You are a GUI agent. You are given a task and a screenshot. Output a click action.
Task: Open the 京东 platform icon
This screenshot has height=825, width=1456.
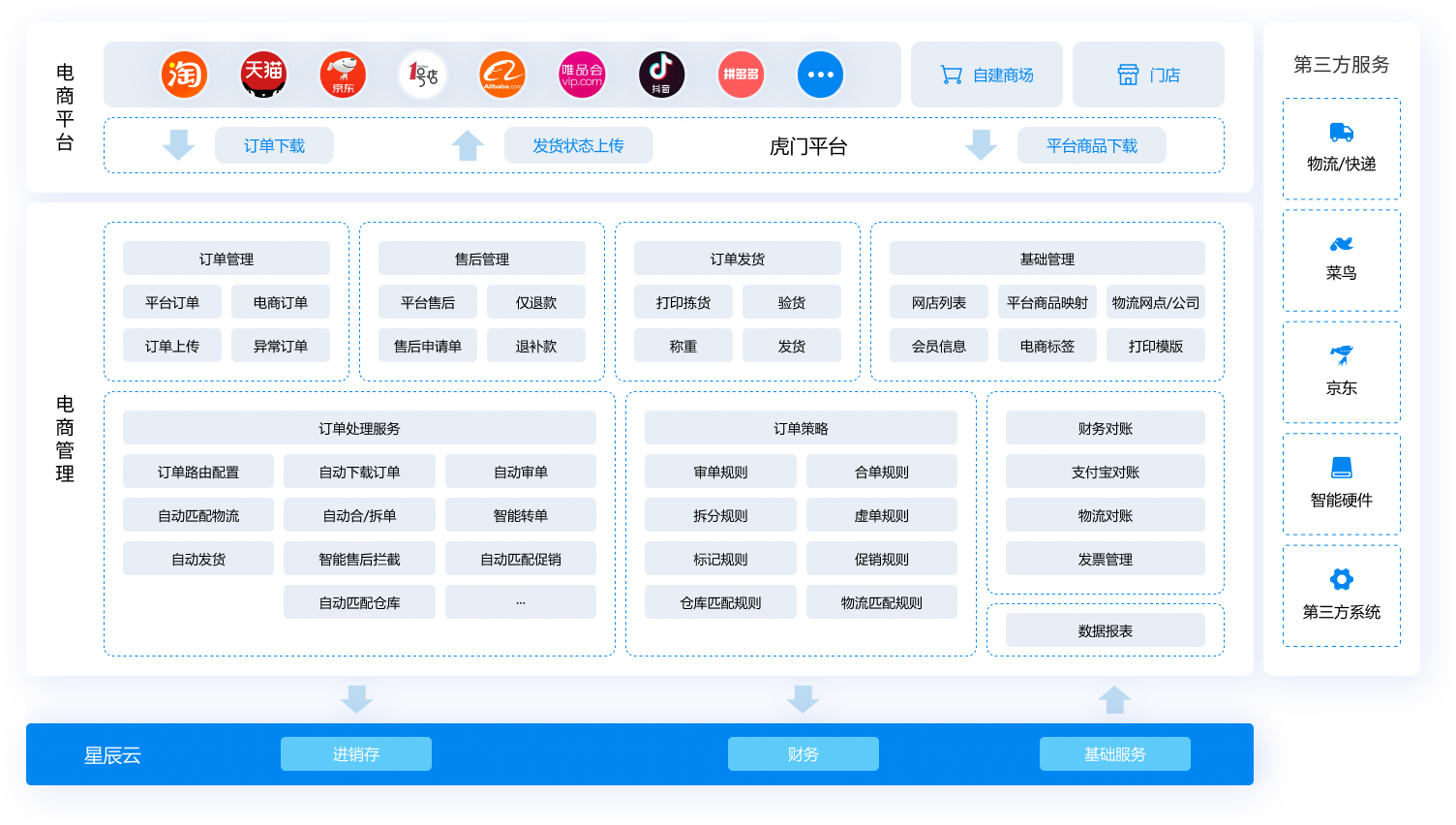pos(343,74)
